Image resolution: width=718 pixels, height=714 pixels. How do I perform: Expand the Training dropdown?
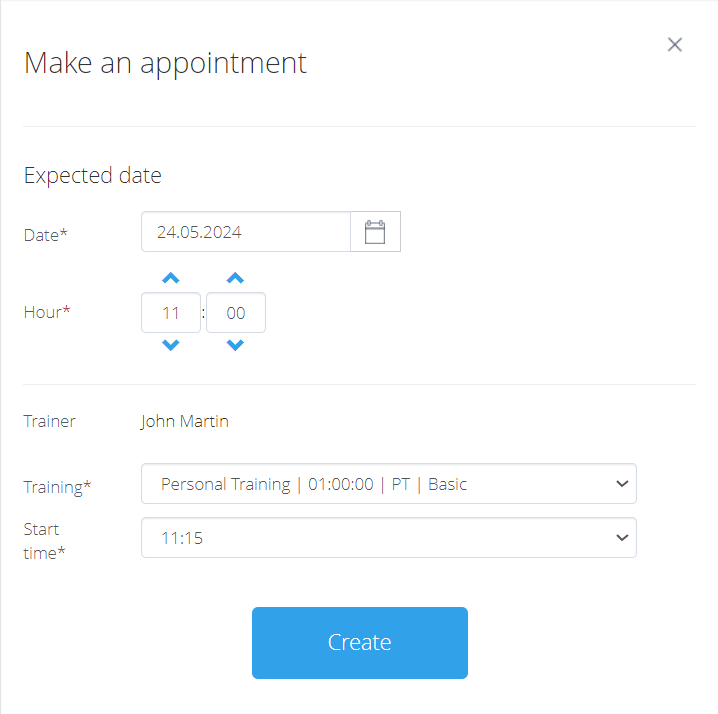coord(388,484)
